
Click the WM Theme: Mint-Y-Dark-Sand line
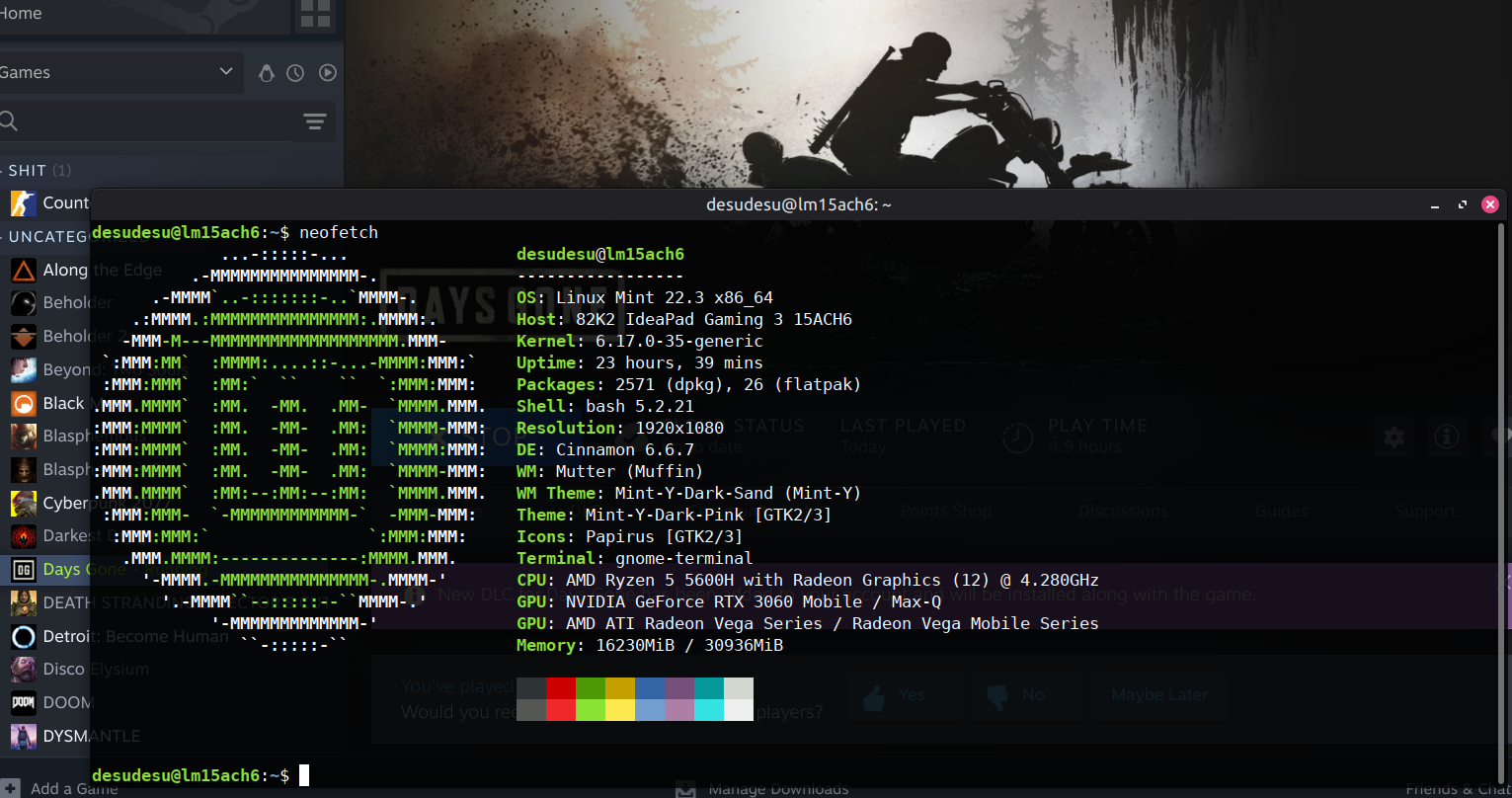click(689, 493)
